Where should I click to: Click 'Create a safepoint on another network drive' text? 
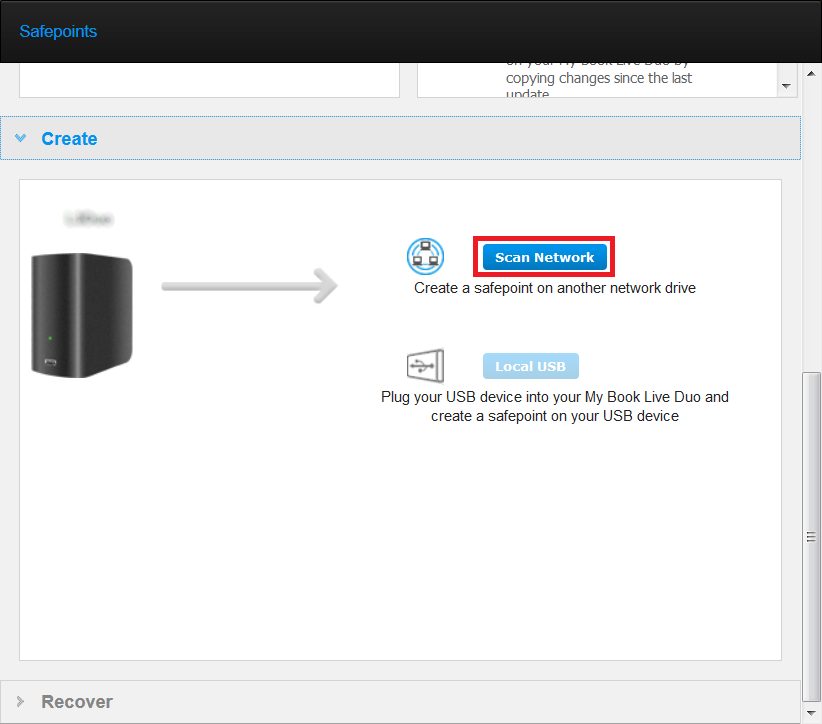(x=555, y=288)
